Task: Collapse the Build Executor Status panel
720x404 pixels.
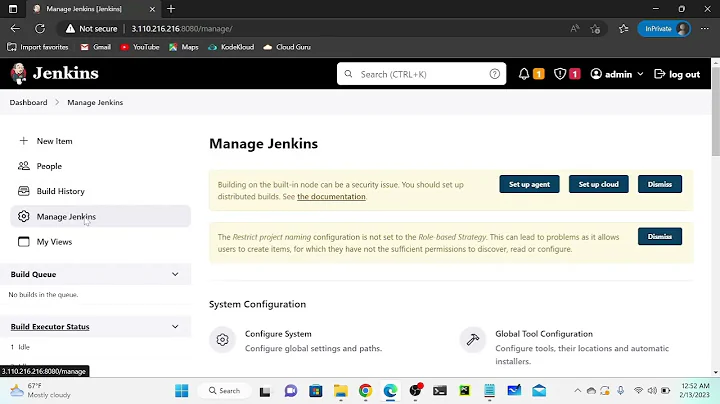Action: coord(175,326)
